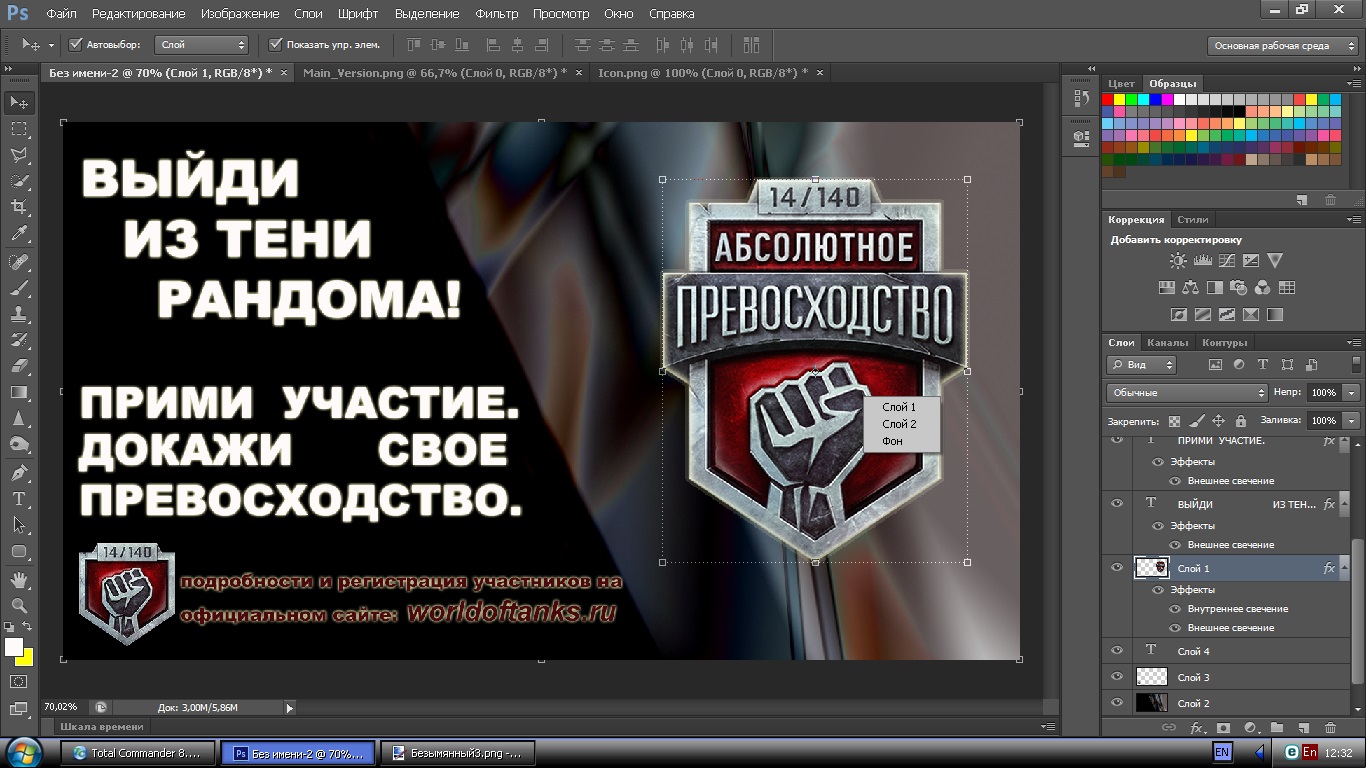The image size is (1366, 768).
Task: Delete layer using the trash icon
Action: [x=1330, y=728]
